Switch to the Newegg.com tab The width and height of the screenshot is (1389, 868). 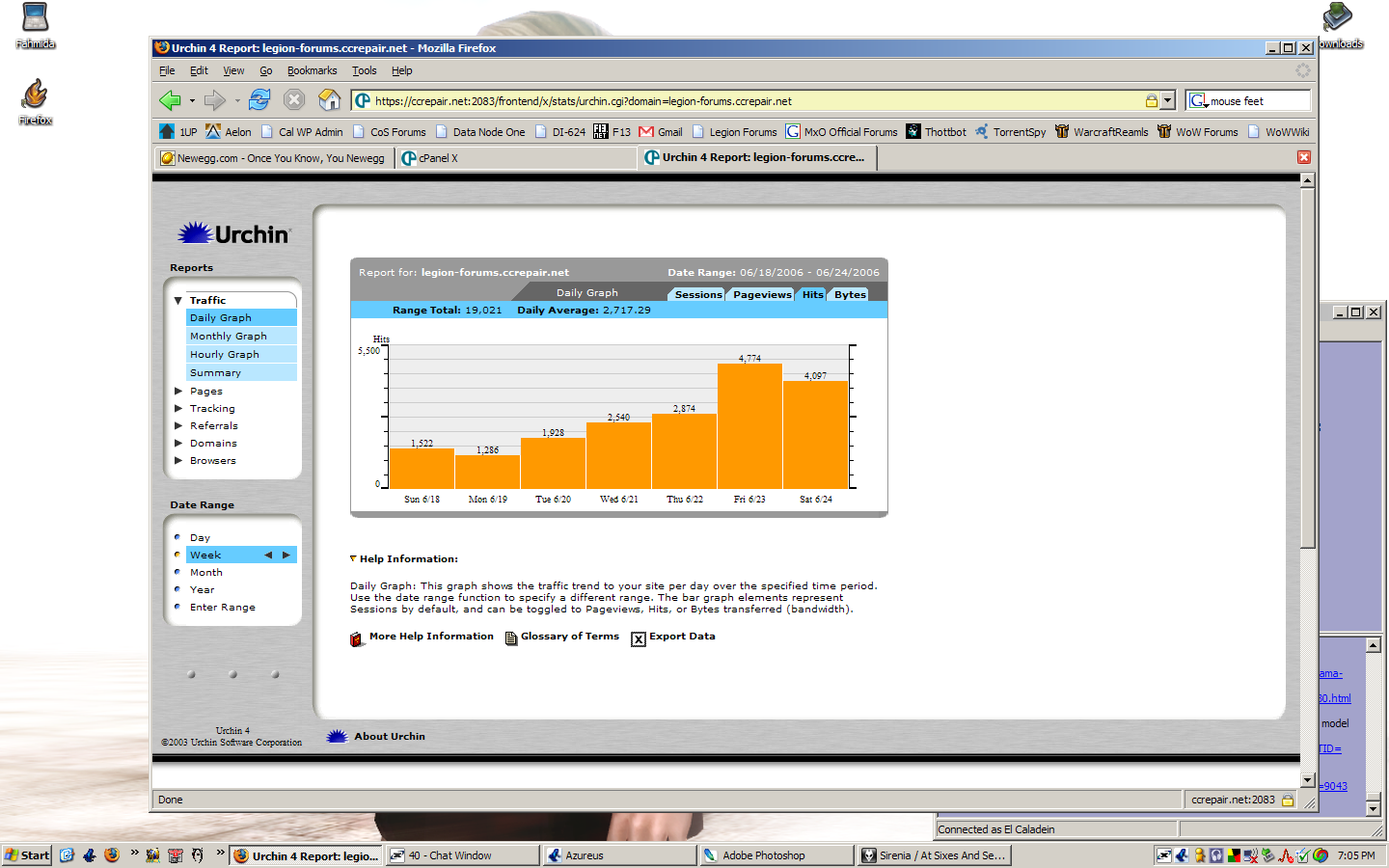274,158
